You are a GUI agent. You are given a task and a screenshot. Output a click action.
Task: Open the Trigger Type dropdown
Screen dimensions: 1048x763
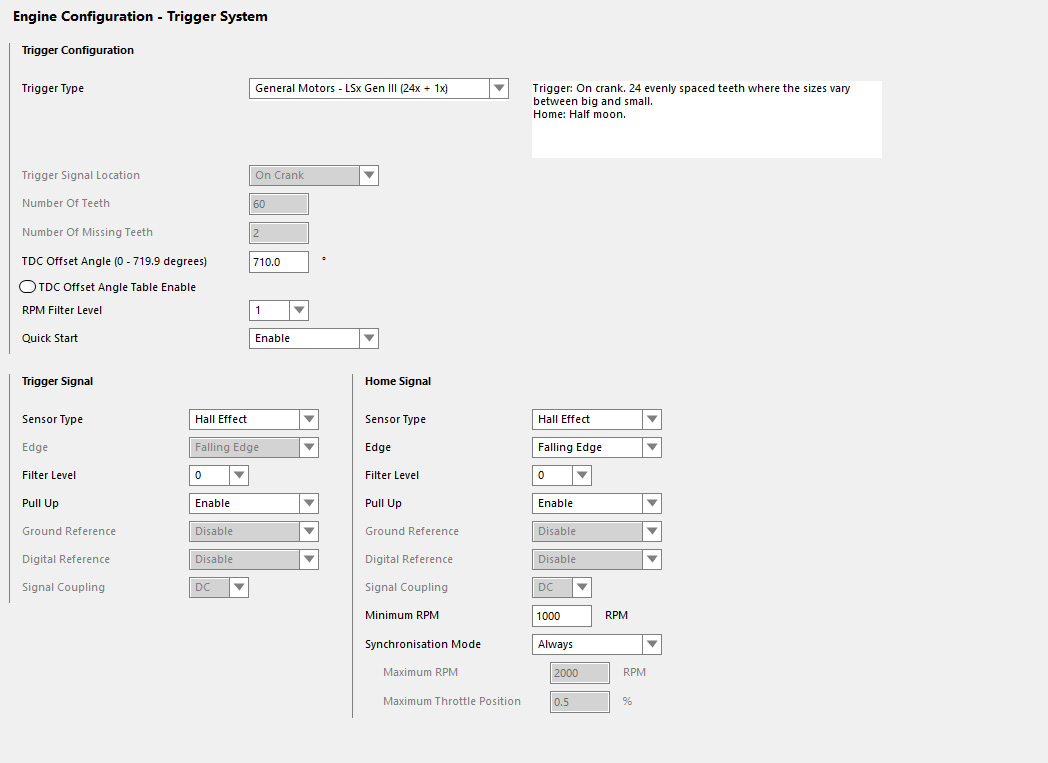pos(379,89)
